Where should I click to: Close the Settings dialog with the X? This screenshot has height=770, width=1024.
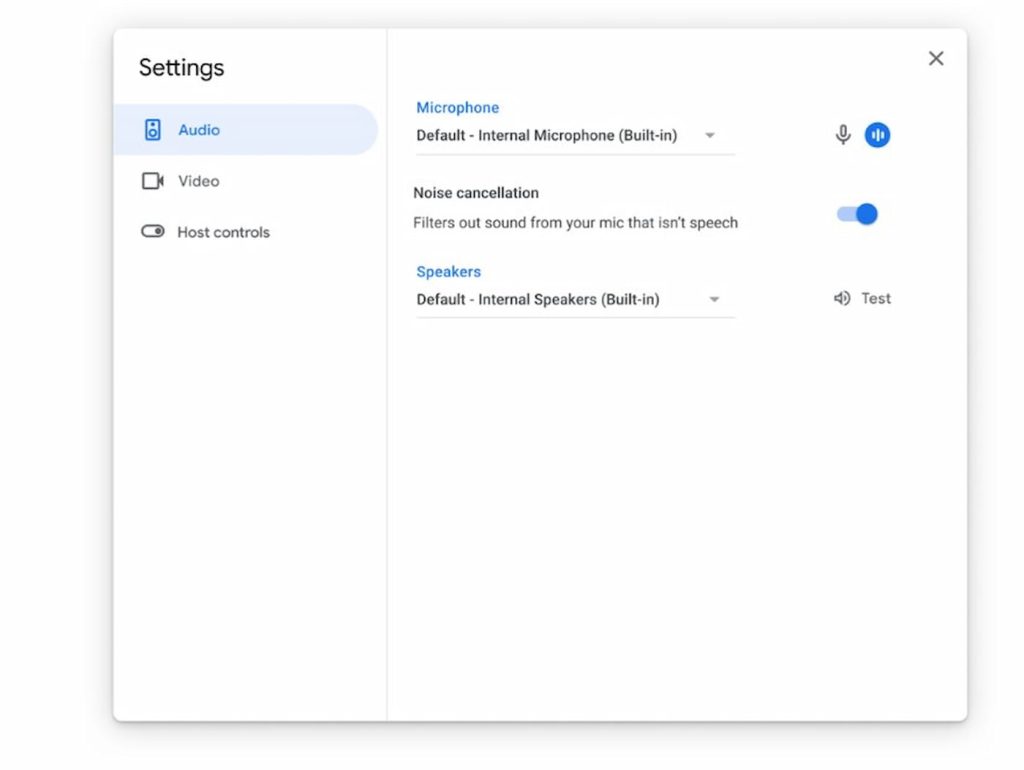tap(936, 59)
